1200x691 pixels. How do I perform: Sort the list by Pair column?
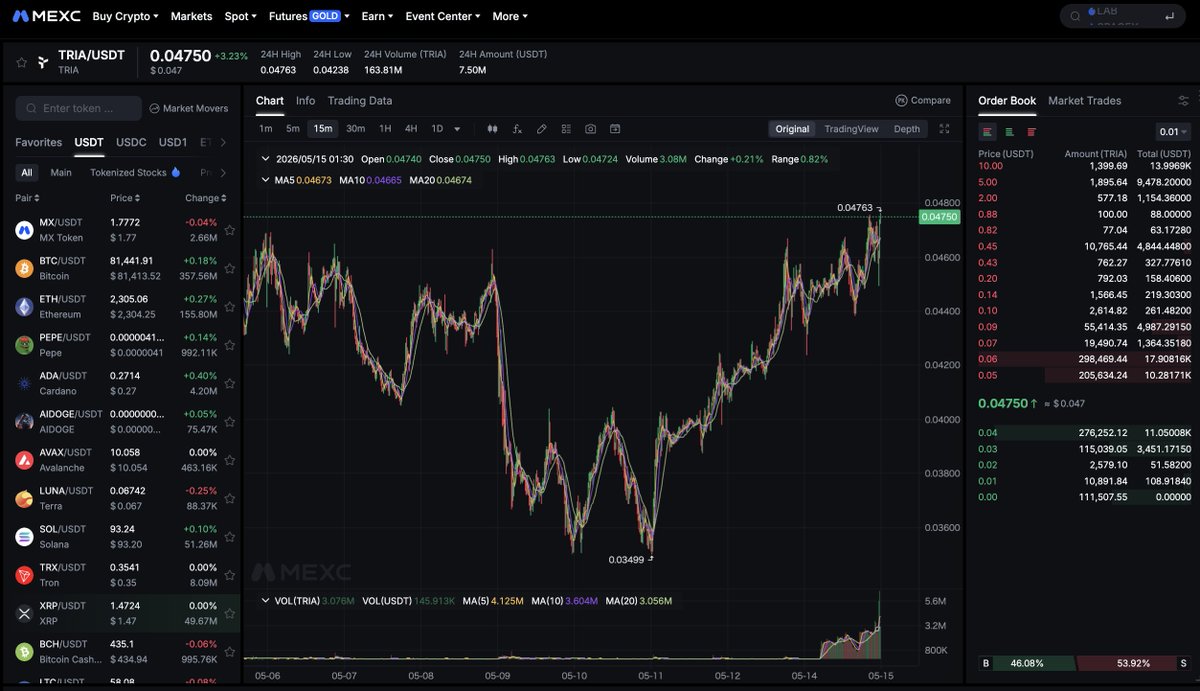[x=27, y=198]
